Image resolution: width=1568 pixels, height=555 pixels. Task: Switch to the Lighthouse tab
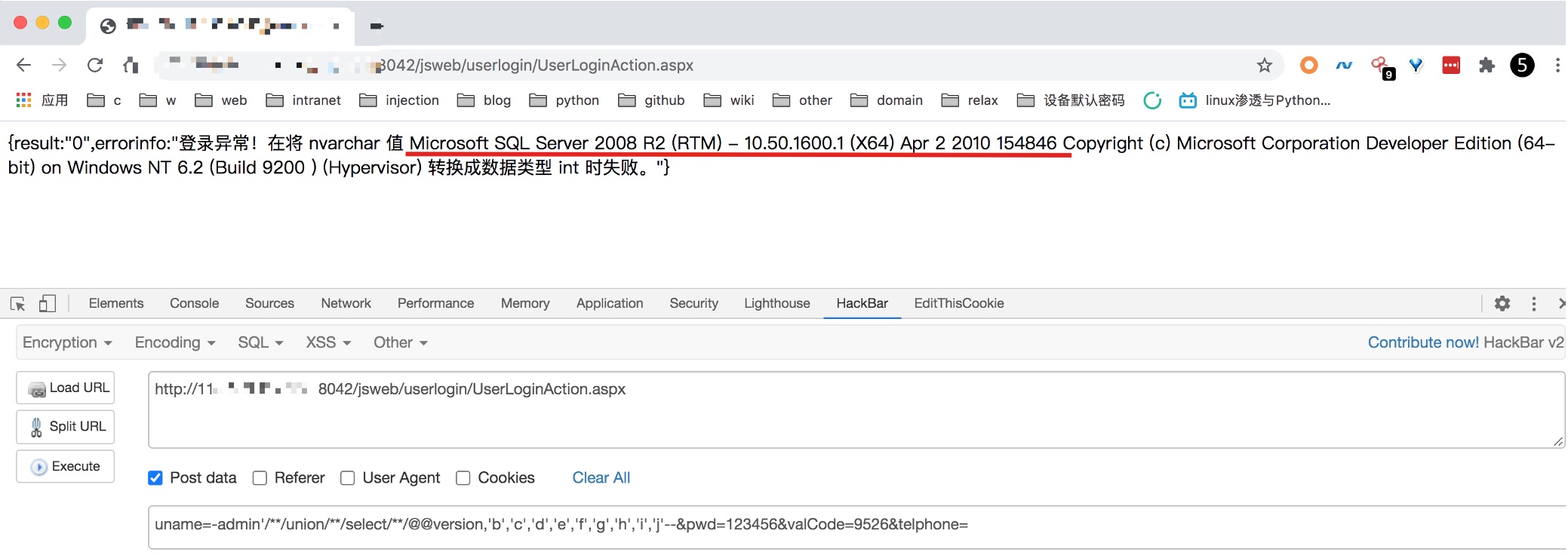tap(776, 304)
